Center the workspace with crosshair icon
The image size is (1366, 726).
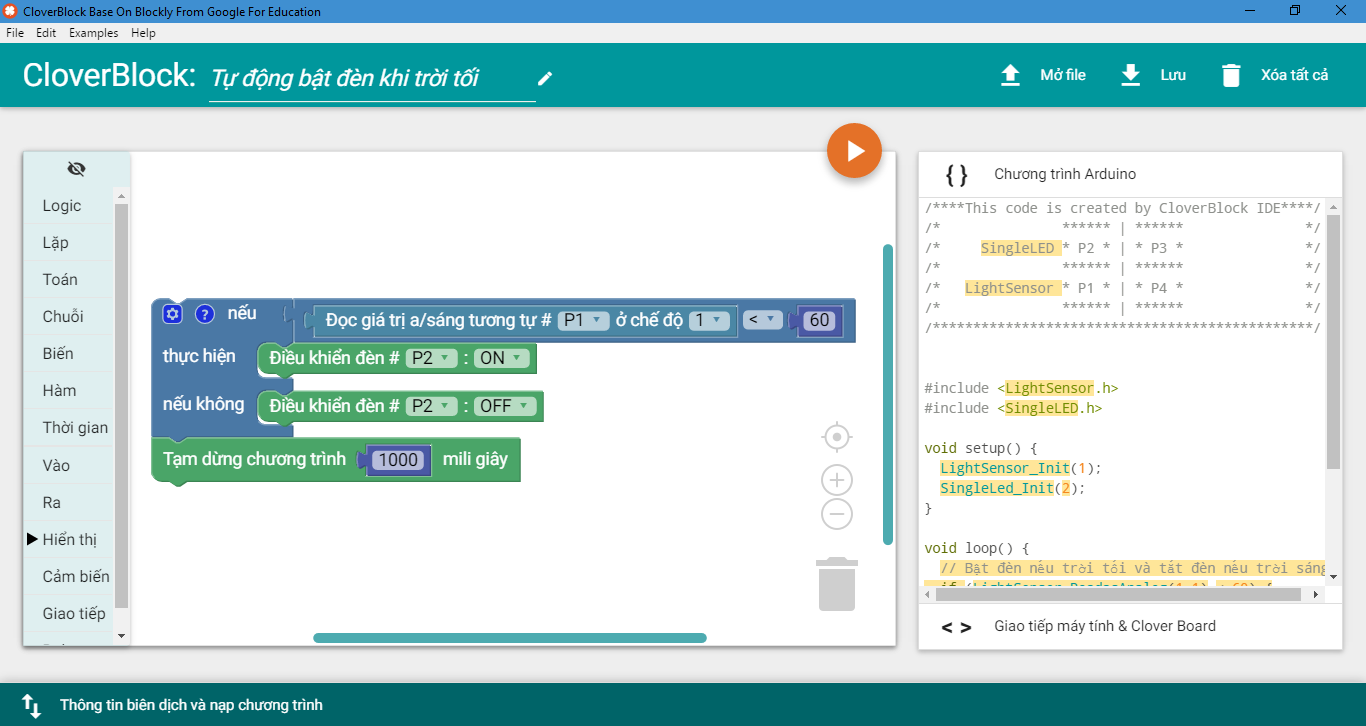[836, 437]
